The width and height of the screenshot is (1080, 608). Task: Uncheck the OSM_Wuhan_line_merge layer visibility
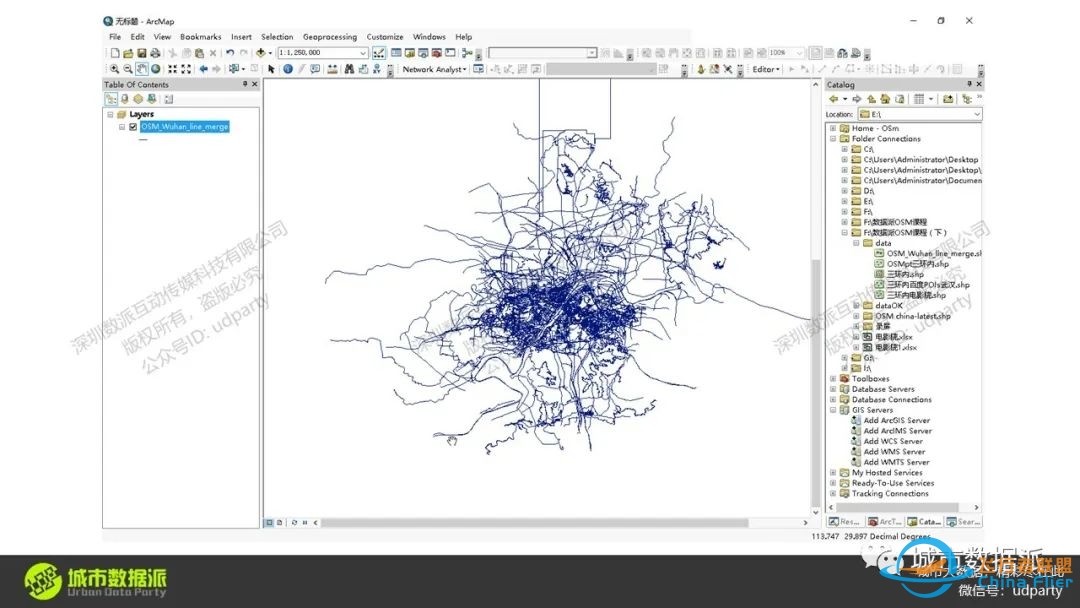point(133,126)
